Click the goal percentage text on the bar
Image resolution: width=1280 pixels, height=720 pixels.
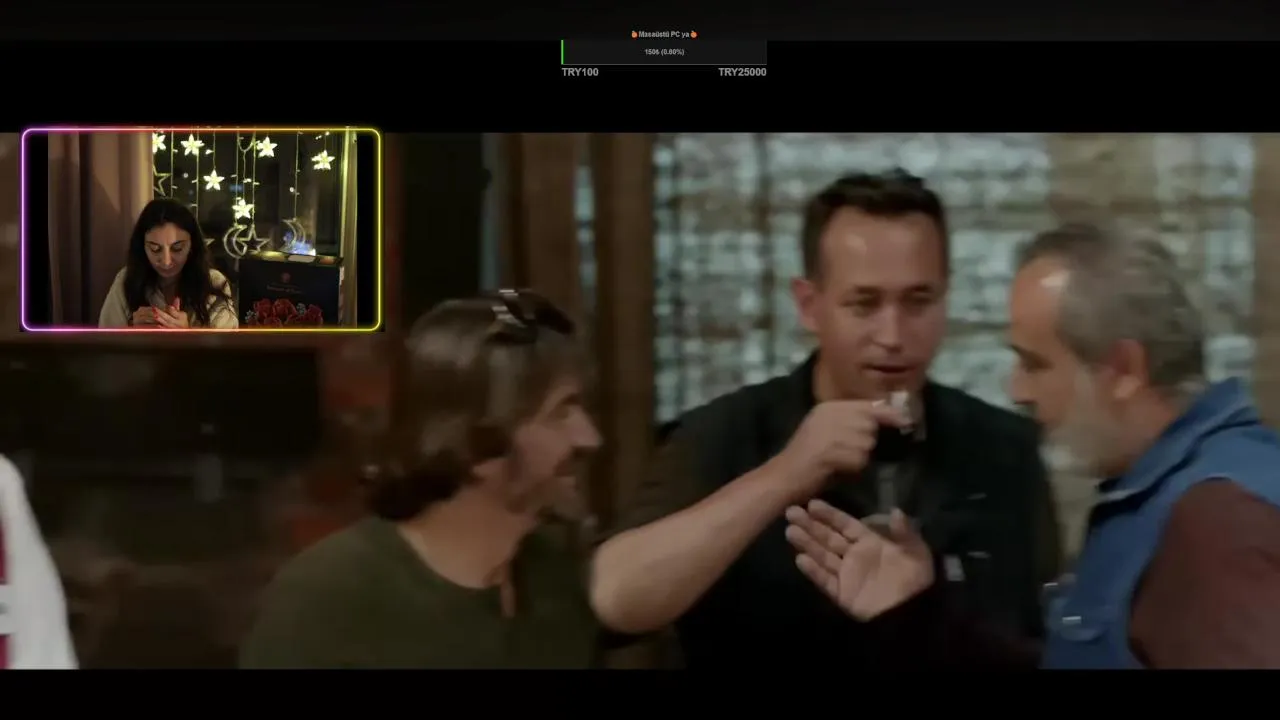click(x=664, y=52)
